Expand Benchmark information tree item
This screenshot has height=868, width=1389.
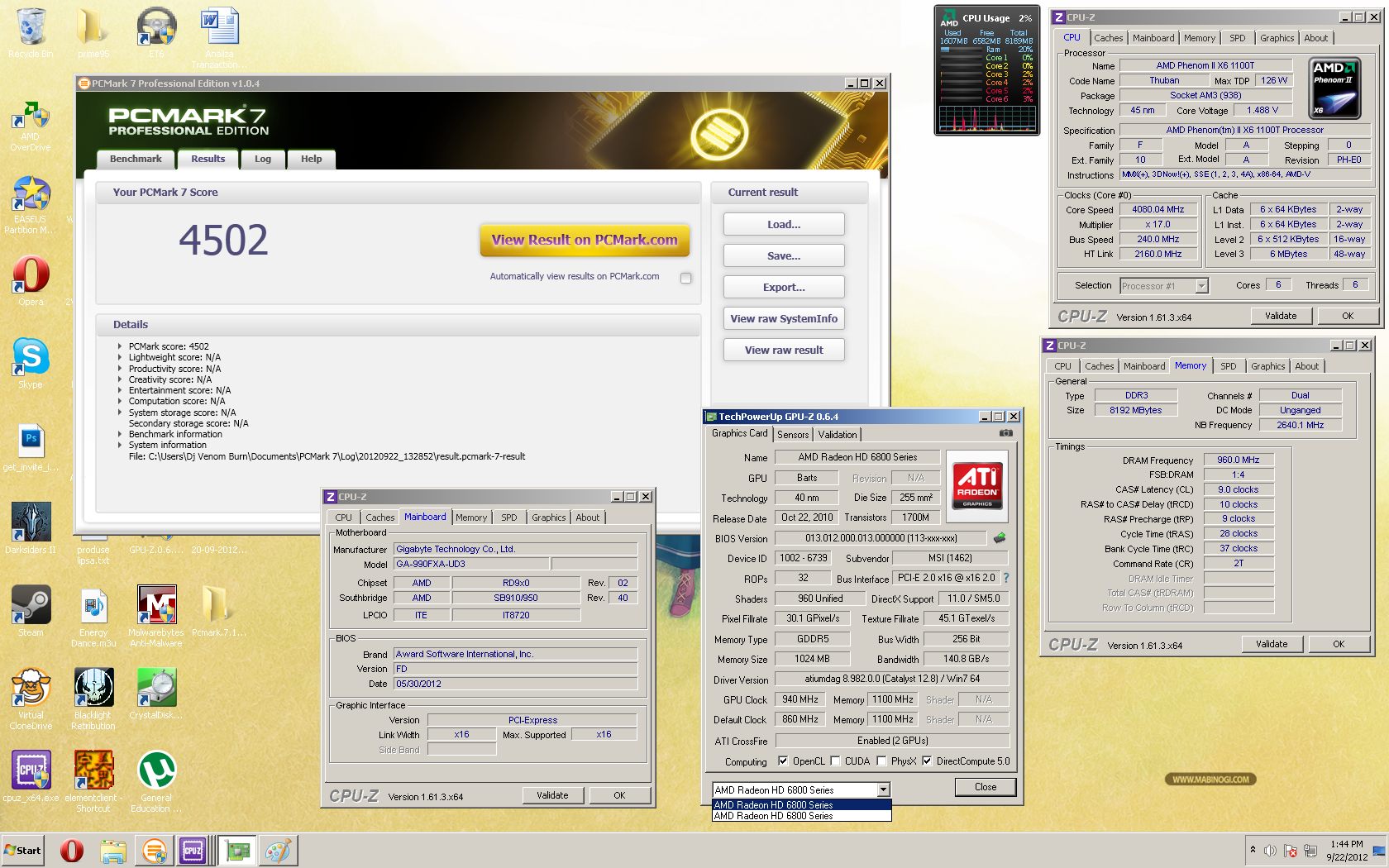click(x=120, y=434)
